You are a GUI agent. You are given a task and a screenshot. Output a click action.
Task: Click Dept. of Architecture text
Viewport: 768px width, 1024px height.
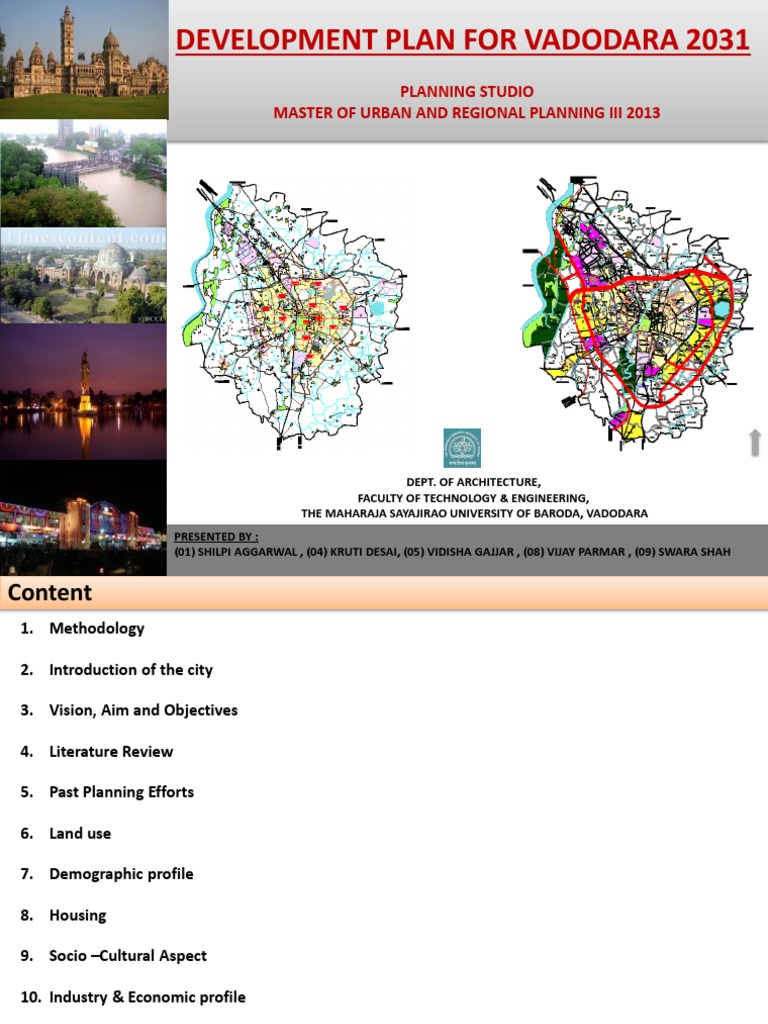pos(473,482)
